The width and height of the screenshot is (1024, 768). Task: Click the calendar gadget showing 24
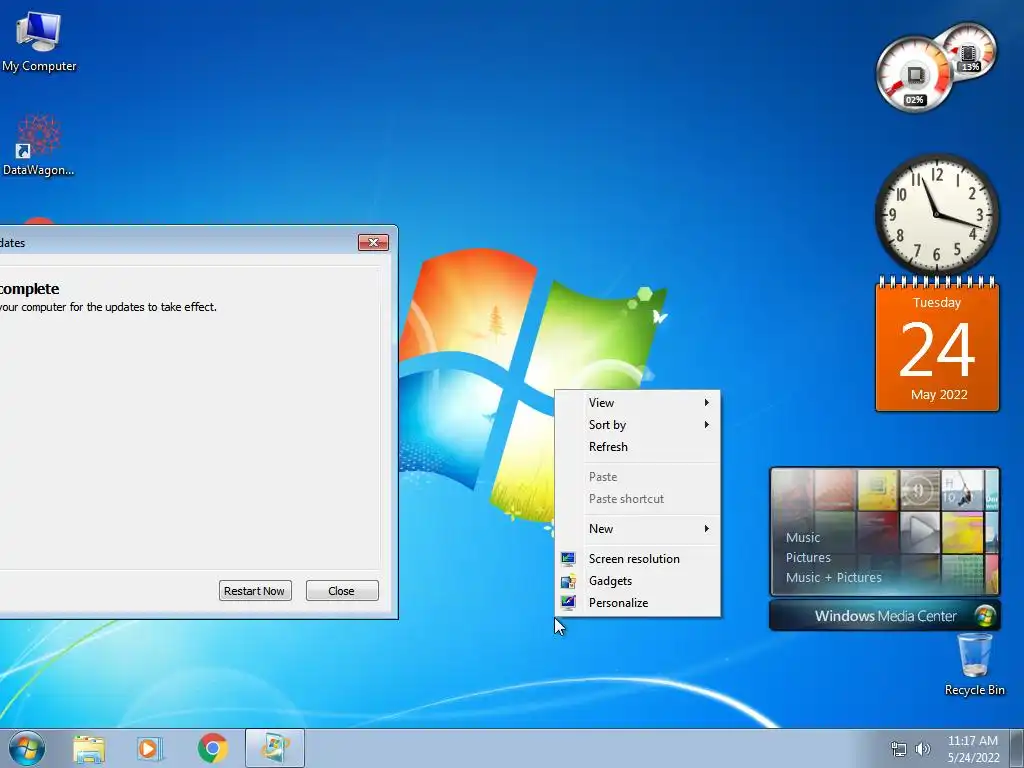coord(937,345)
